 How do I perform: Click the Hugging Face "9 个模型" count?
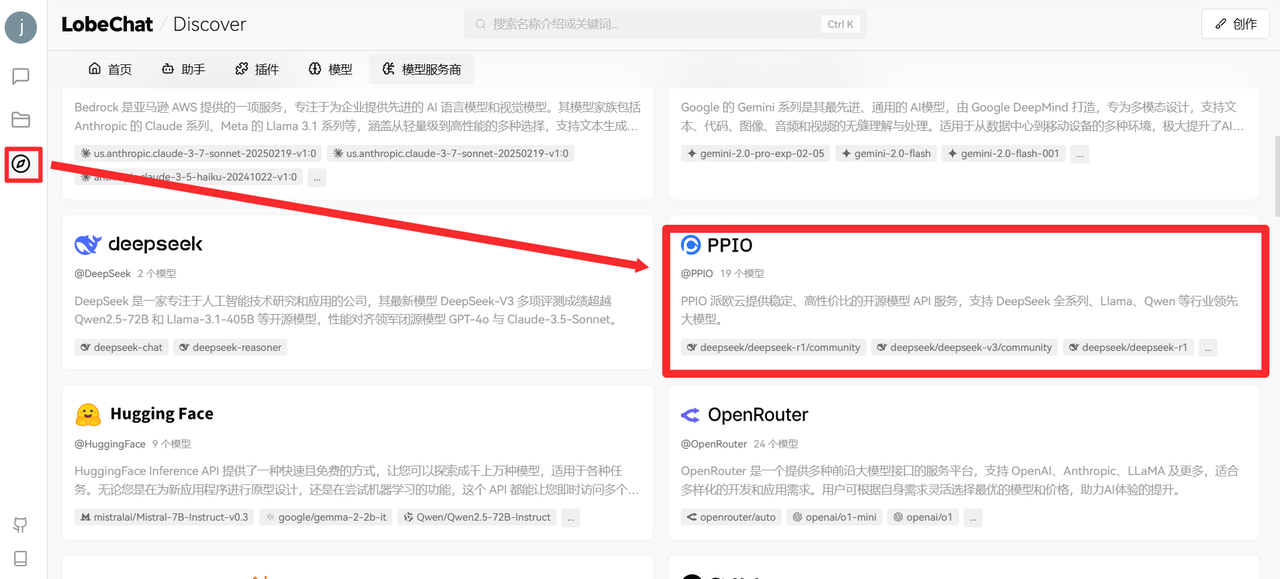coord(171,443)
